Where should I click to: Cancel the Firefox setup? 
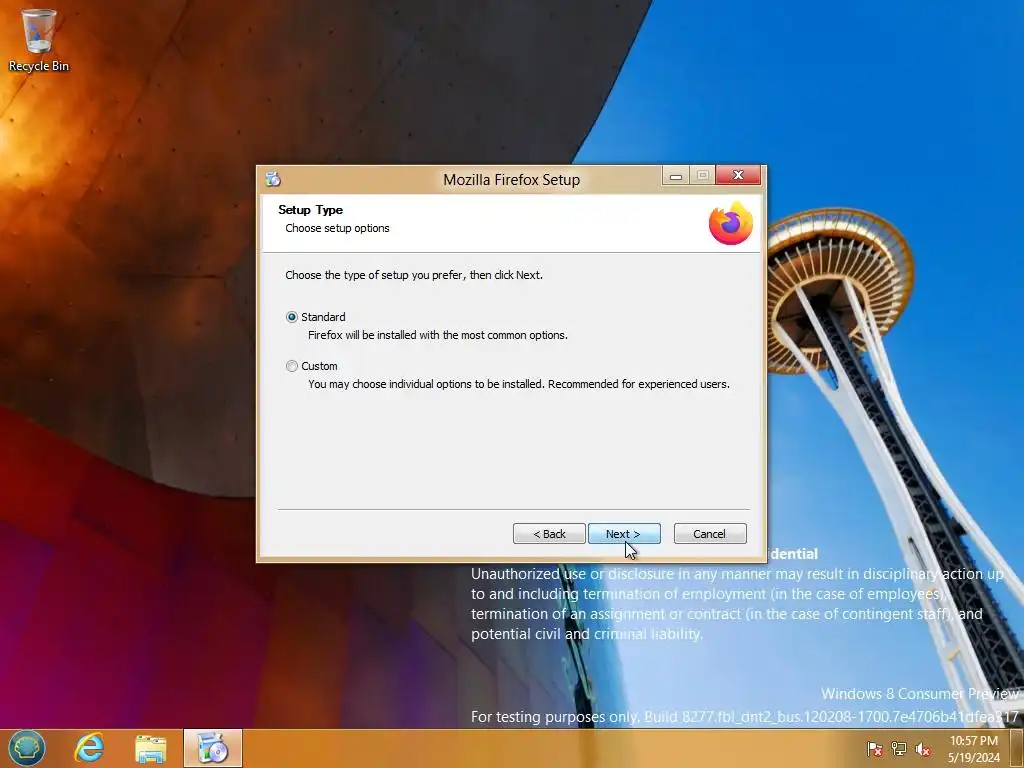(710, 534)
